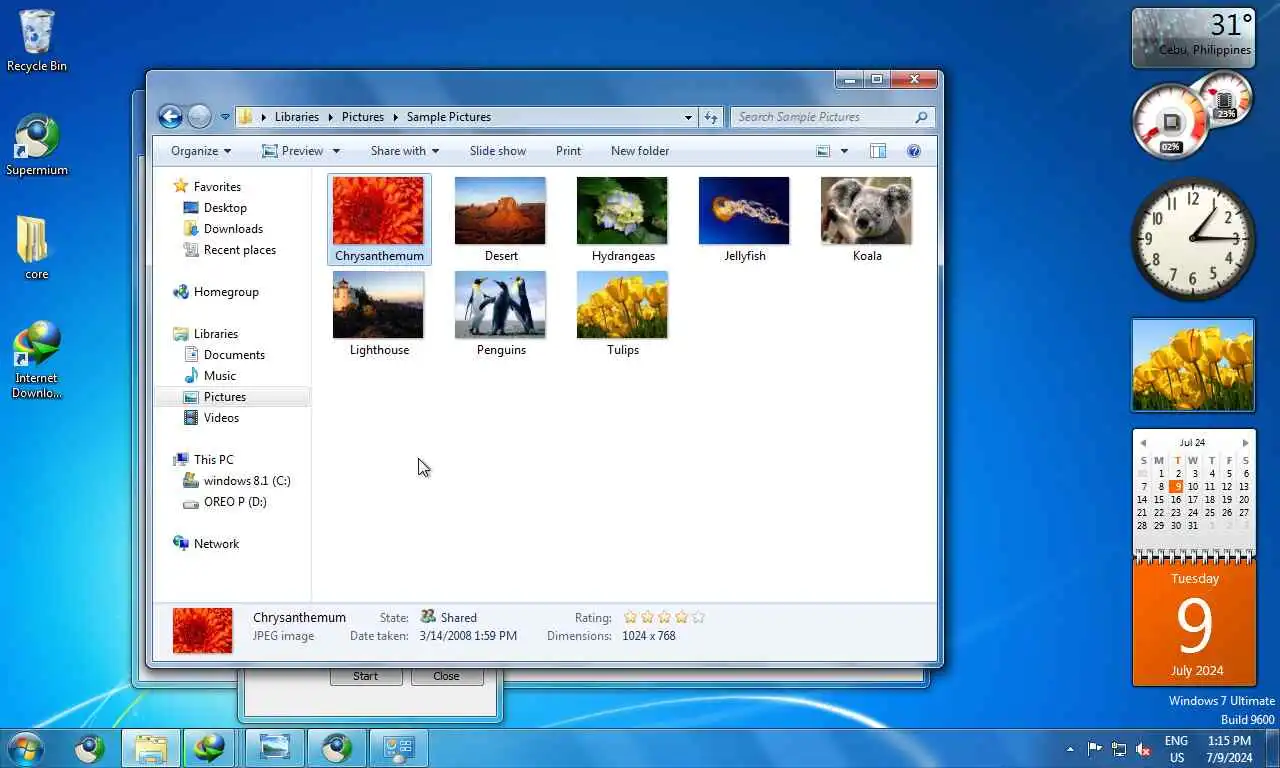Open the view options dropdown arrow
Image resolution: width=1280 pixels, height=768 pixels.
coord(844,151)
